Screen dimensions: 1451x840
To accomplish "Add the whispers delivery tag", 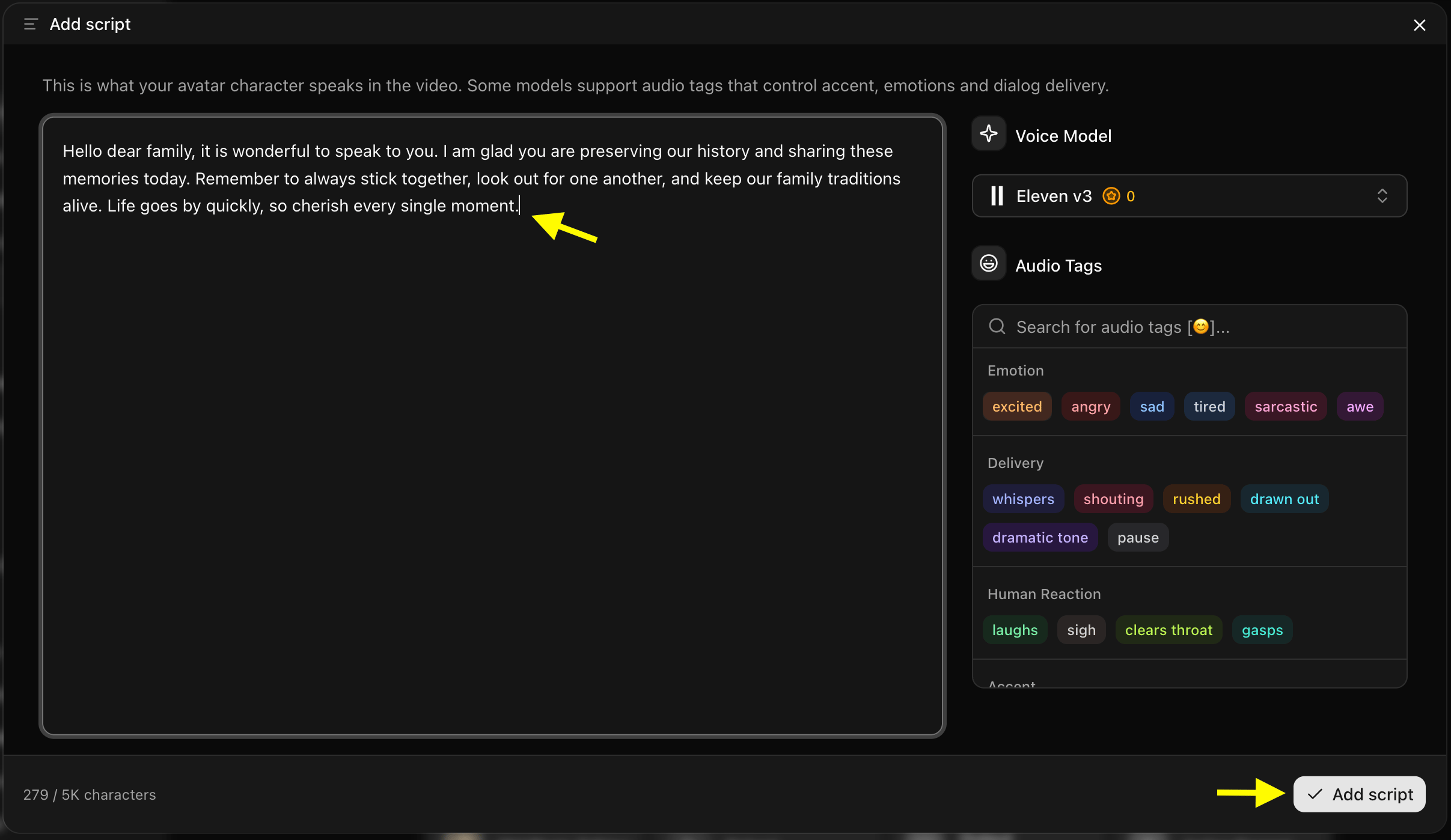I will 1023,499.
